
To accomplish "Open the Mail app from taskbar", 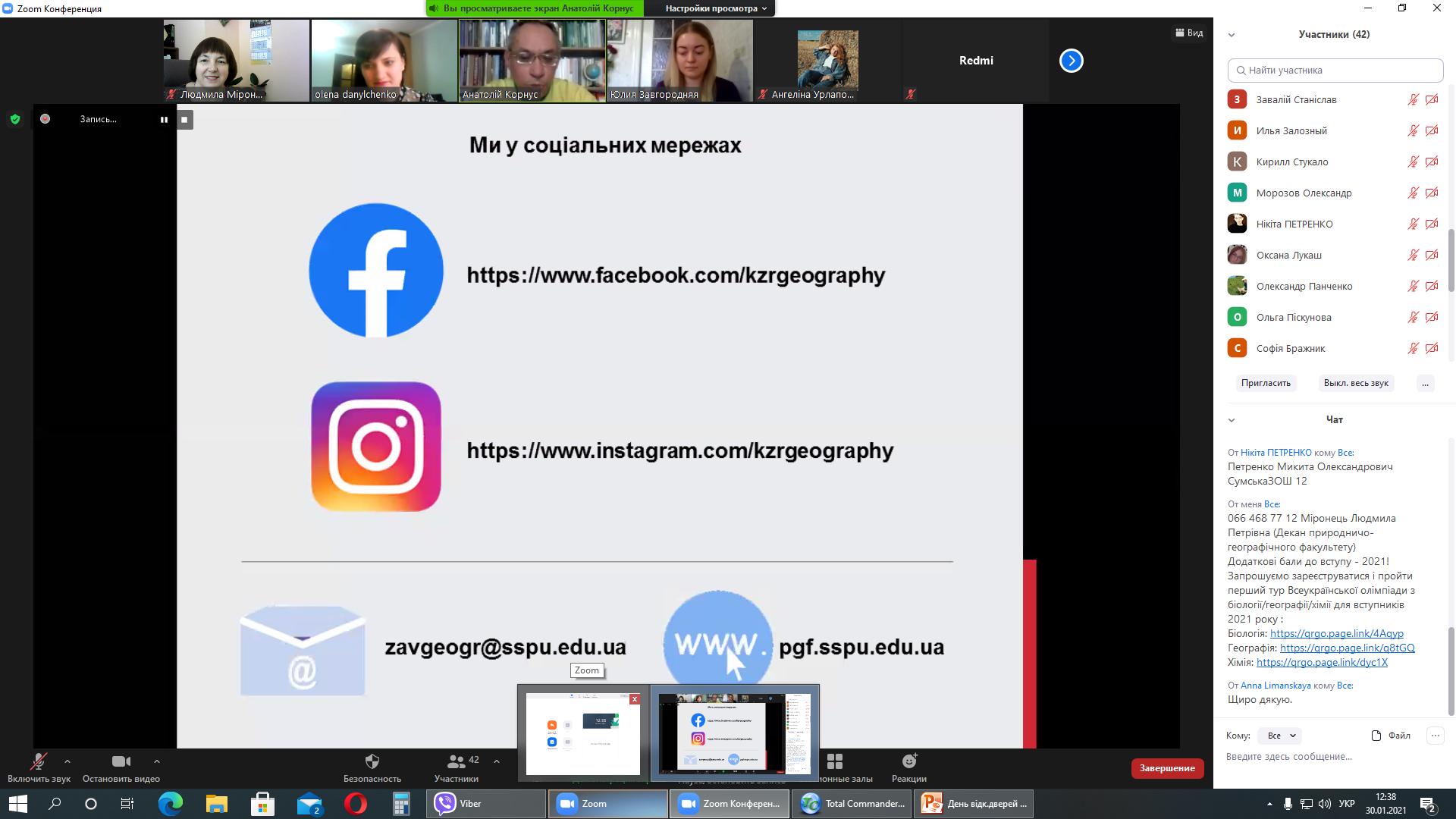I will tap(309, 804).
